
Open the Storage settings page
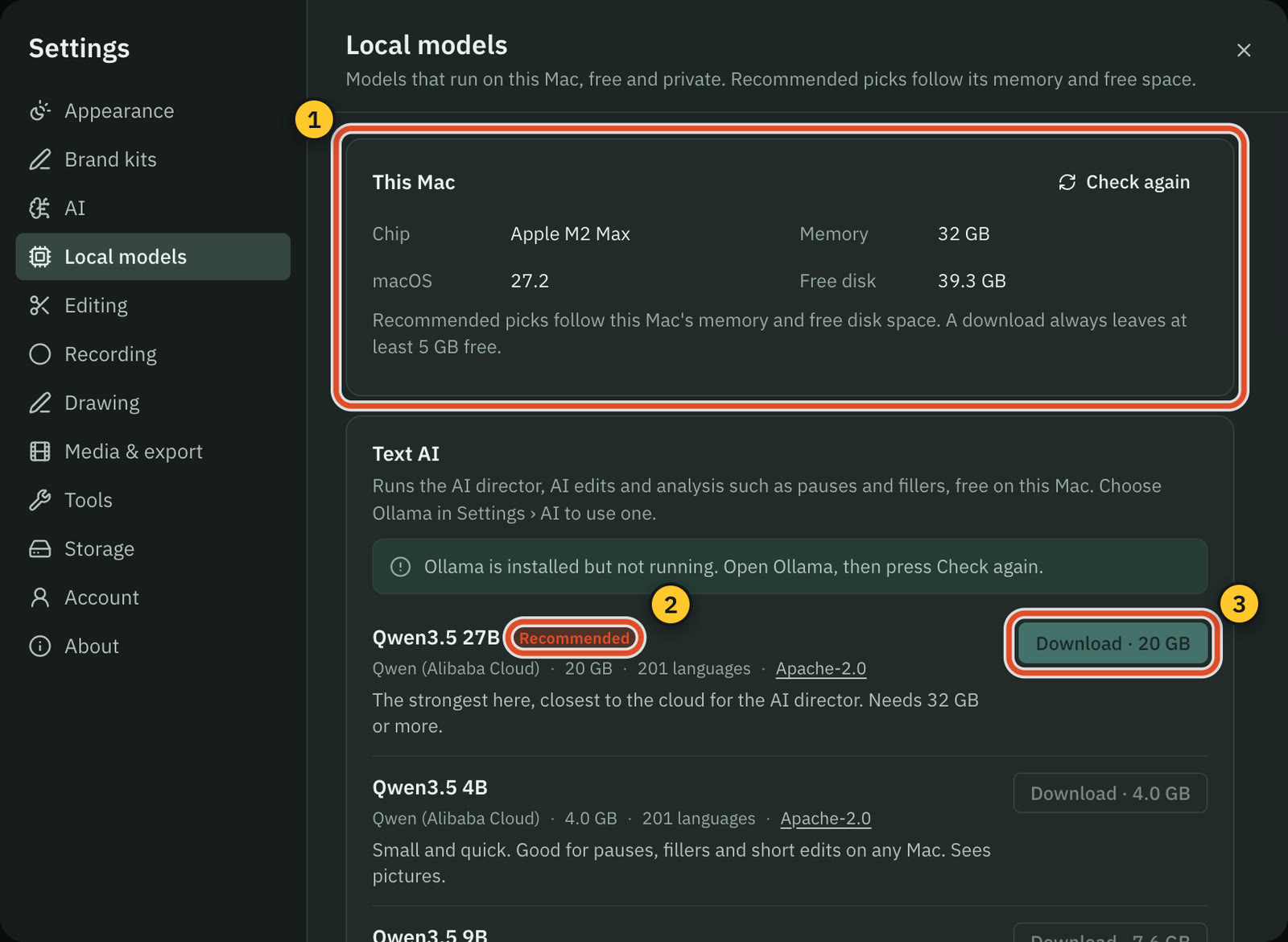(x=153, y=549)
